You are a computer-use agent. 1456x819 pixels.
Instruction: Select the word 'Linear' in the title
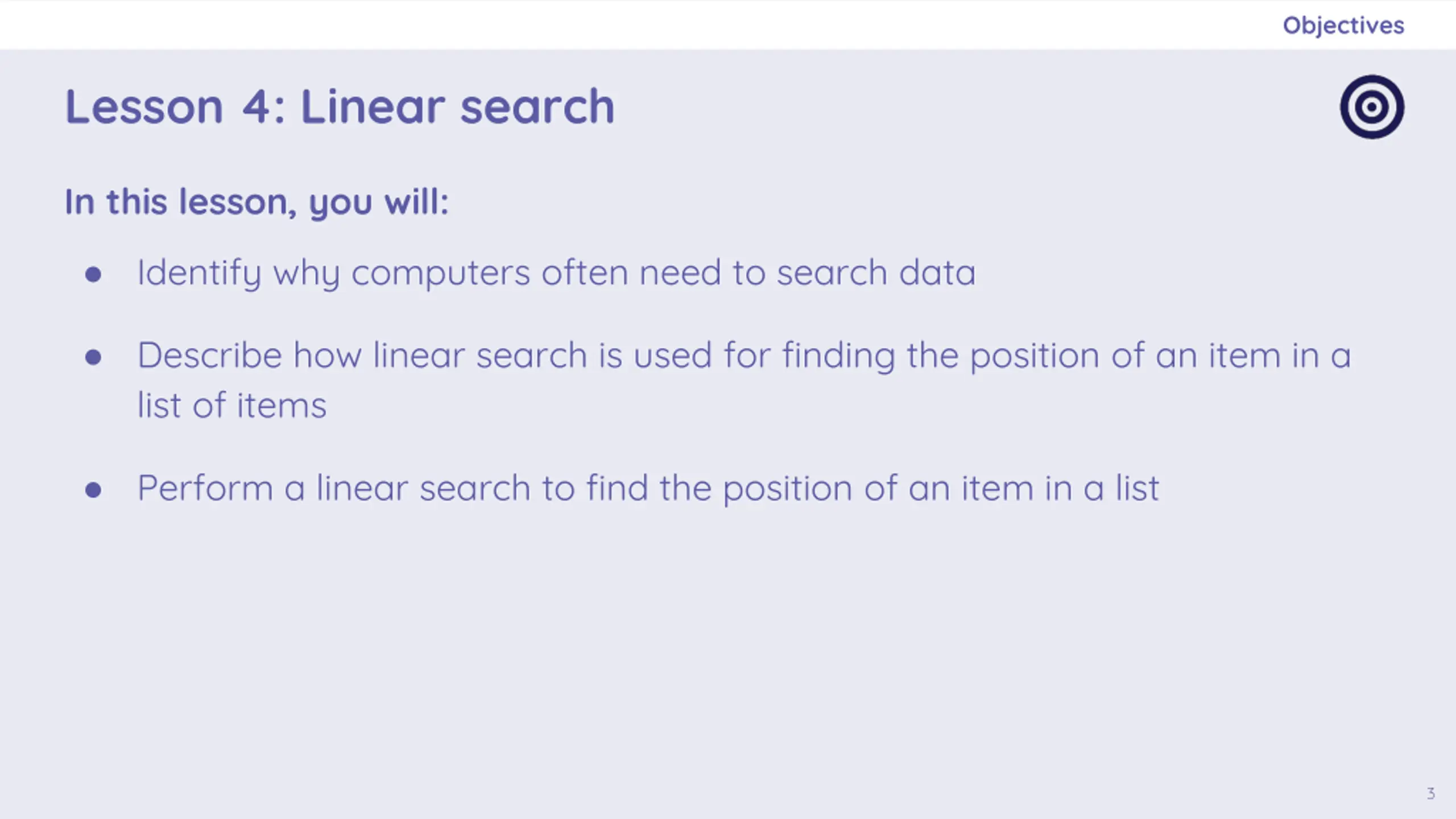point(373,106)
